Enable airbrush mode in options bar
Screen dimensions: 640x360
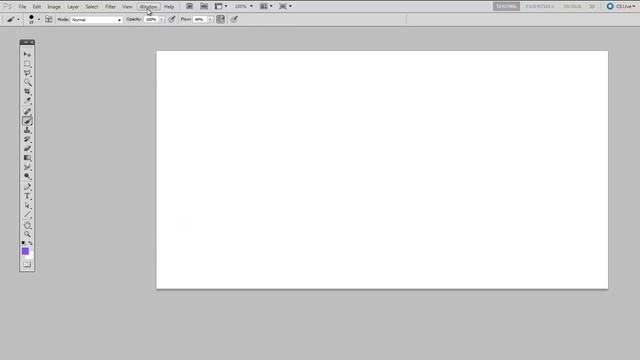(220, 19)
